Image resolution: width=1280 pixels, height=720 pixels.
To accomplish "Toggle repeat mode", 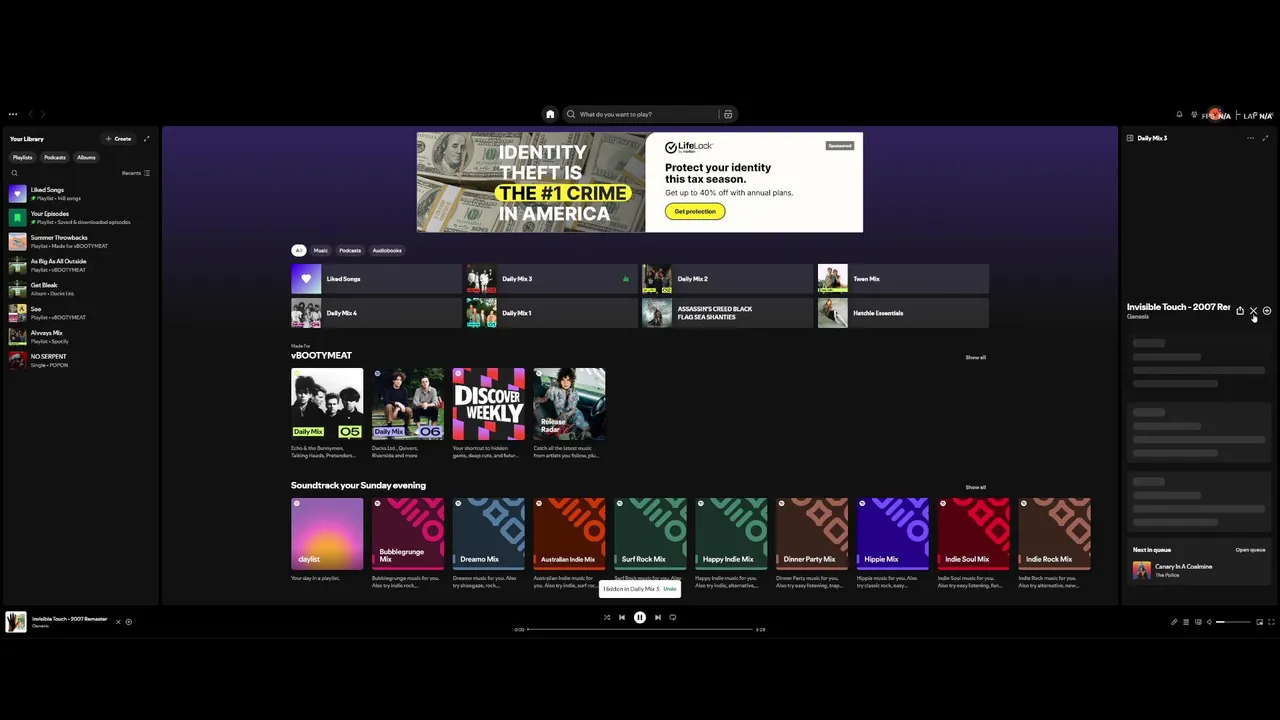I will pyautogui.click(x=673, y=618).
